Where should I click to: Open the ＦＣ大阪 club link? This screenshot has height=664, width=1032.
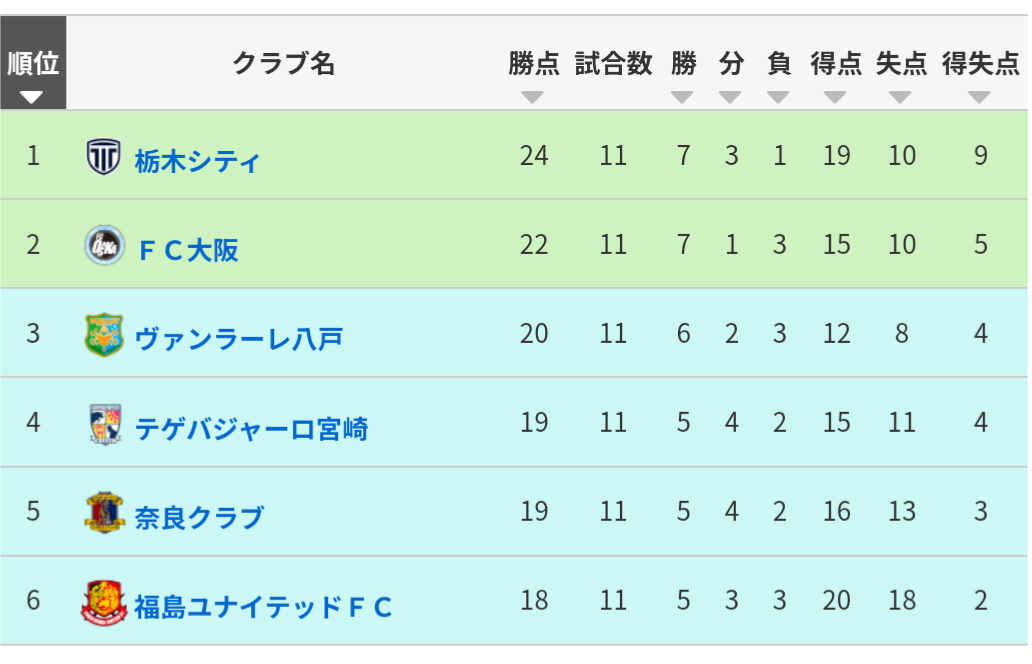(x=188, y=250)
